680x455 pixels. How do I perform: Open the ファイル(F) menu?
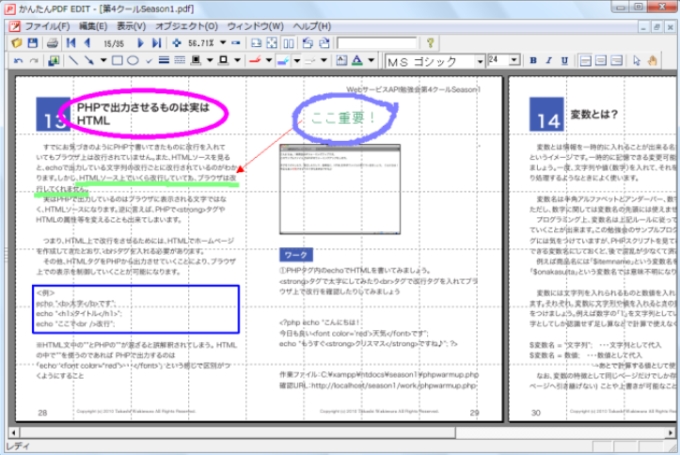tap(47, 26)
